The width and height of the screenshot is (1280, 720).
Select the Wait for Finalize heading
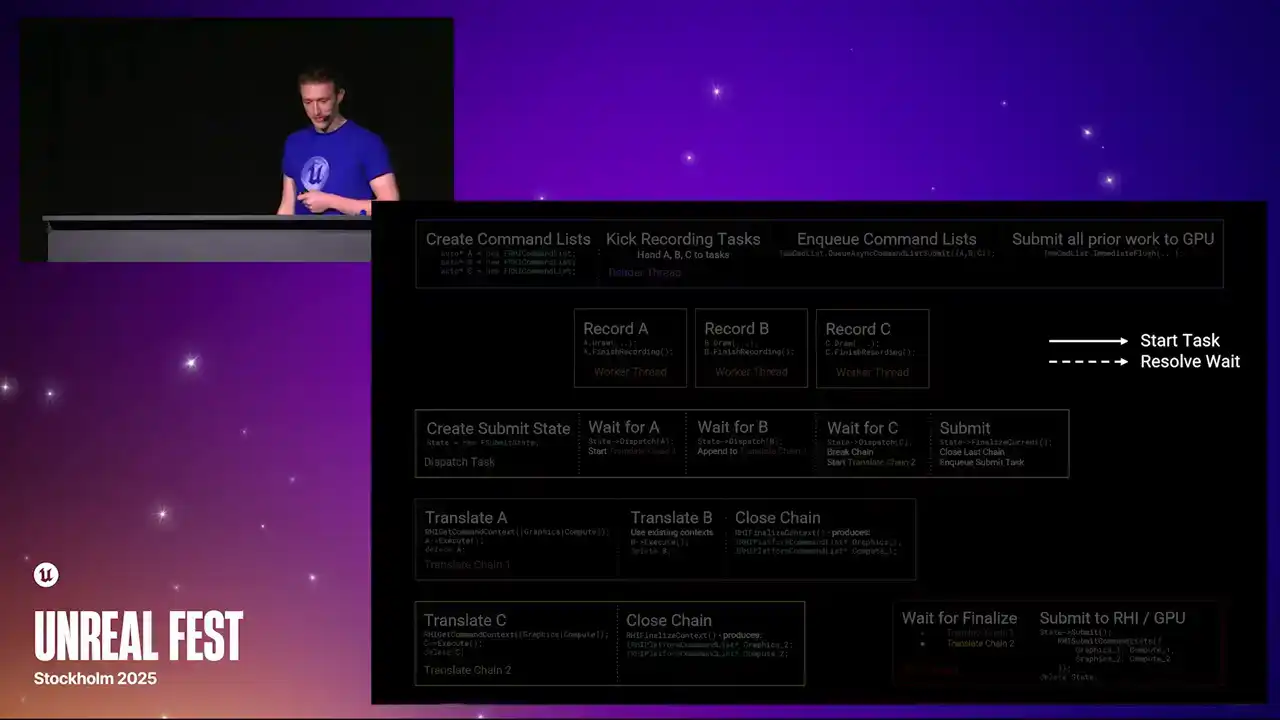(959, 619)
